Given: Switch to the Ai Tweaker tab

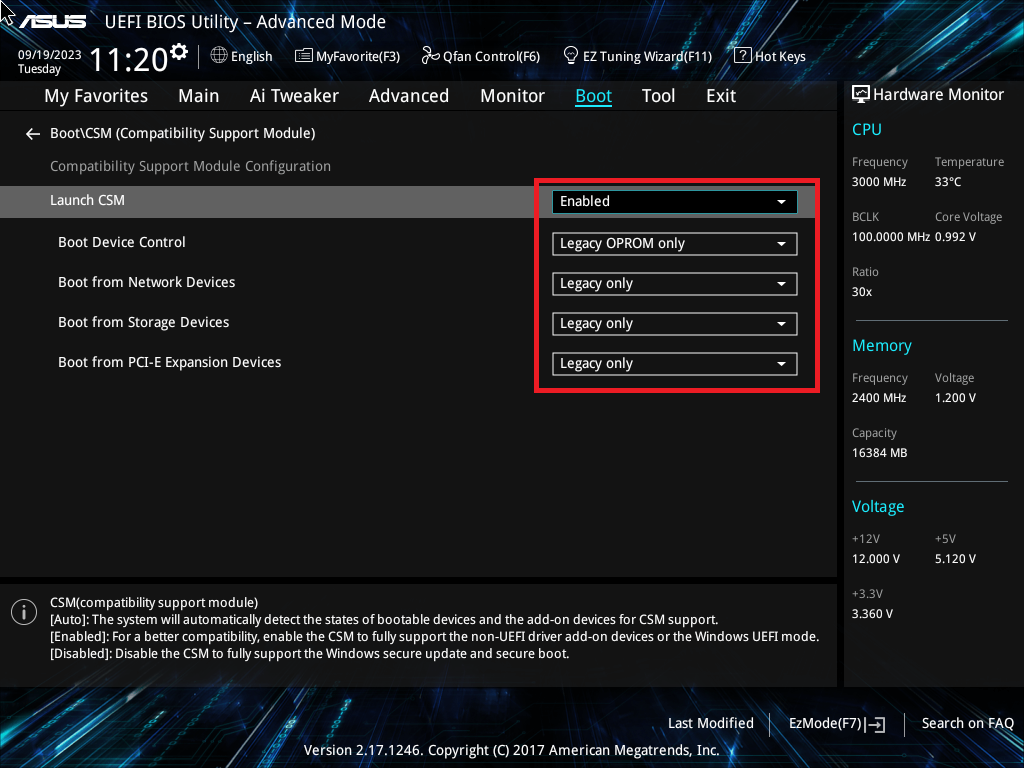Looking at the screenshot, I should 294,95.
